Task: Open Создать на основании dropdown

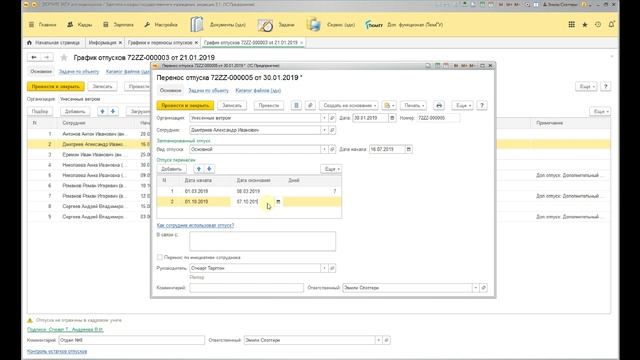Action: pos(349,105)
